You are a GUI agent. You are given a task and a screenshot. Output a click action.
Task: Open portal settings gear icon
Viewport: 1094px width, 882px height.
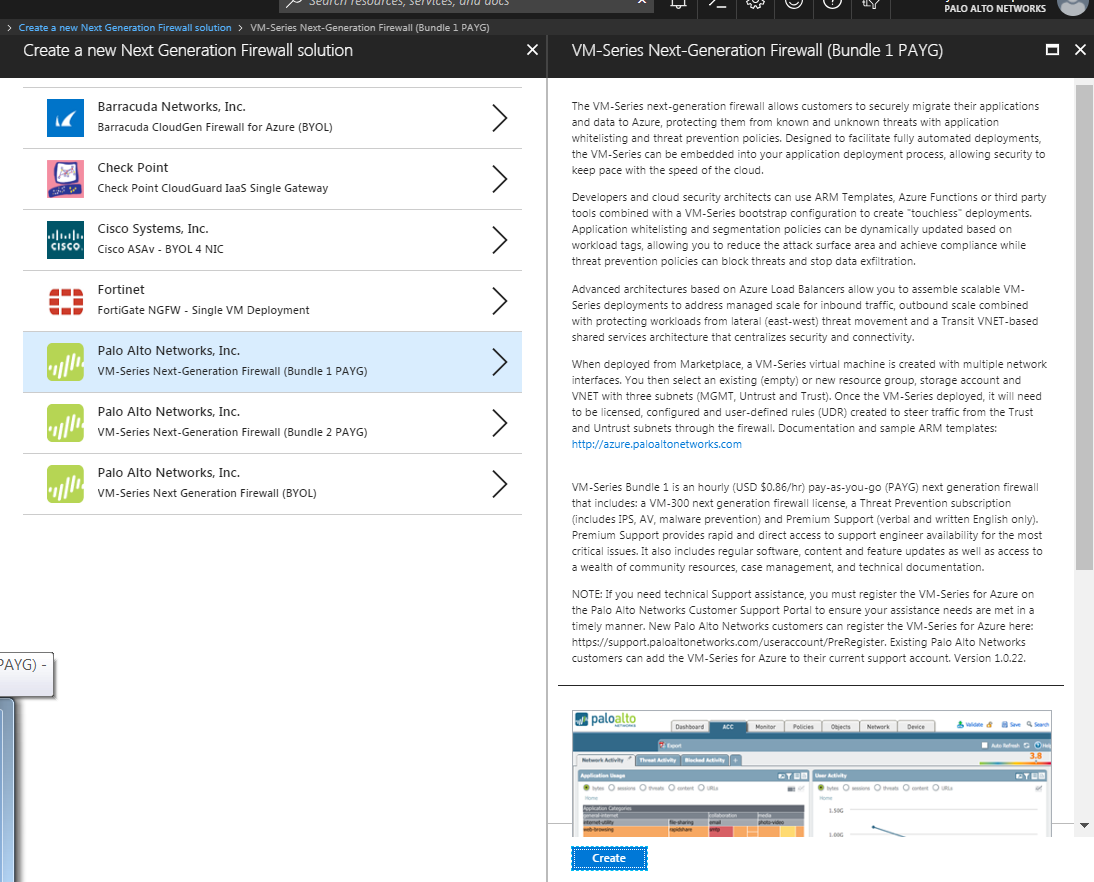(755, 3)
